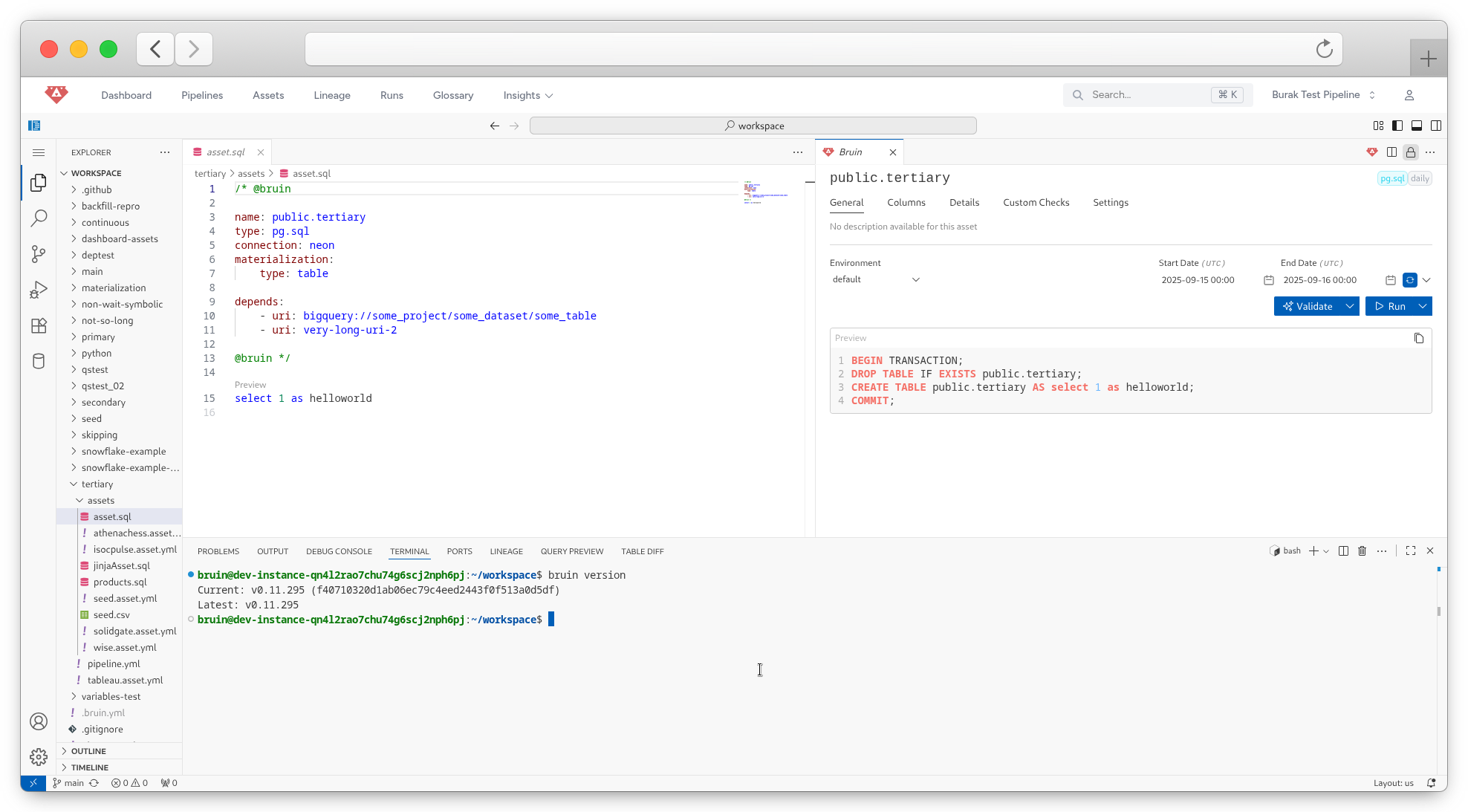Open the Pipelines navigation link
Image resolution: width=1468 pixels, height=812 pixels.
(202, 95)
